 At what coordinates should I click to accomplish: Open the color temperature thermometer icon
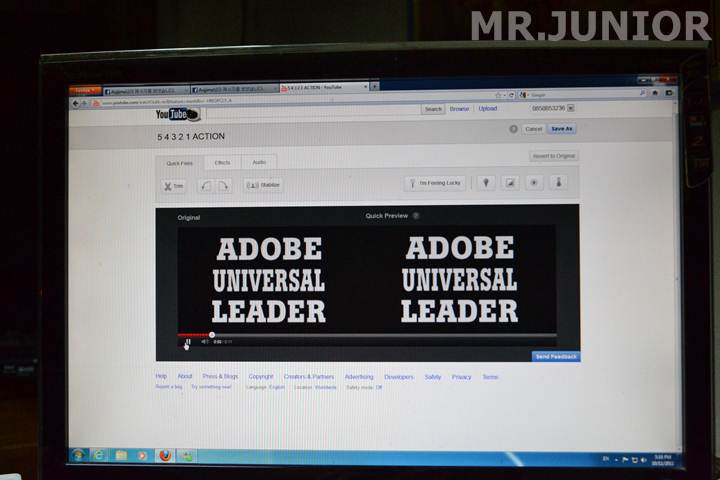pyautogui.click(x=558, y=182)
